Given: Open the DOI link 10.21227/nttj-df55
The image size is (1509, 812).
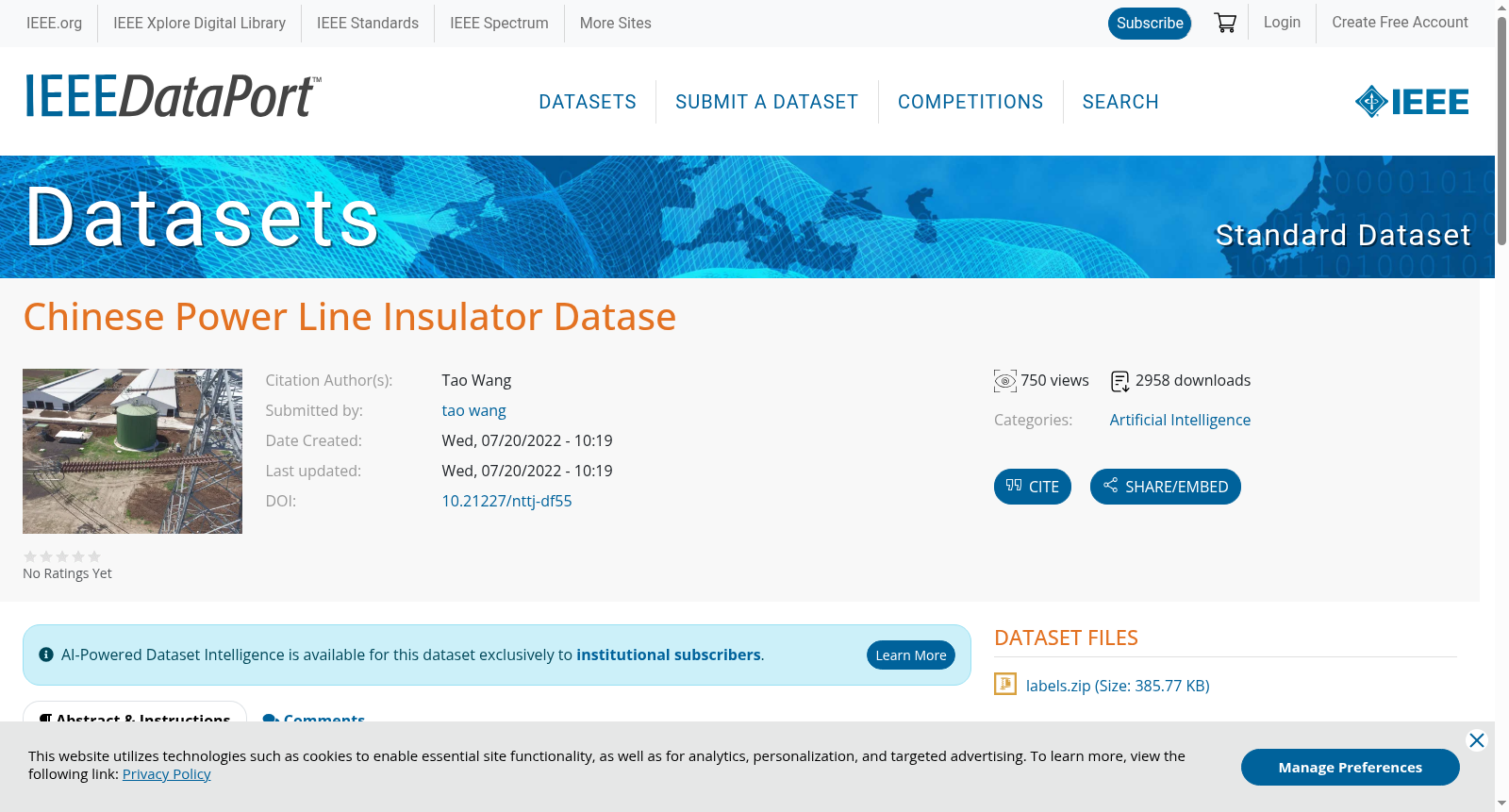Looking at the screenshot, I should click(x=507, y=502).
